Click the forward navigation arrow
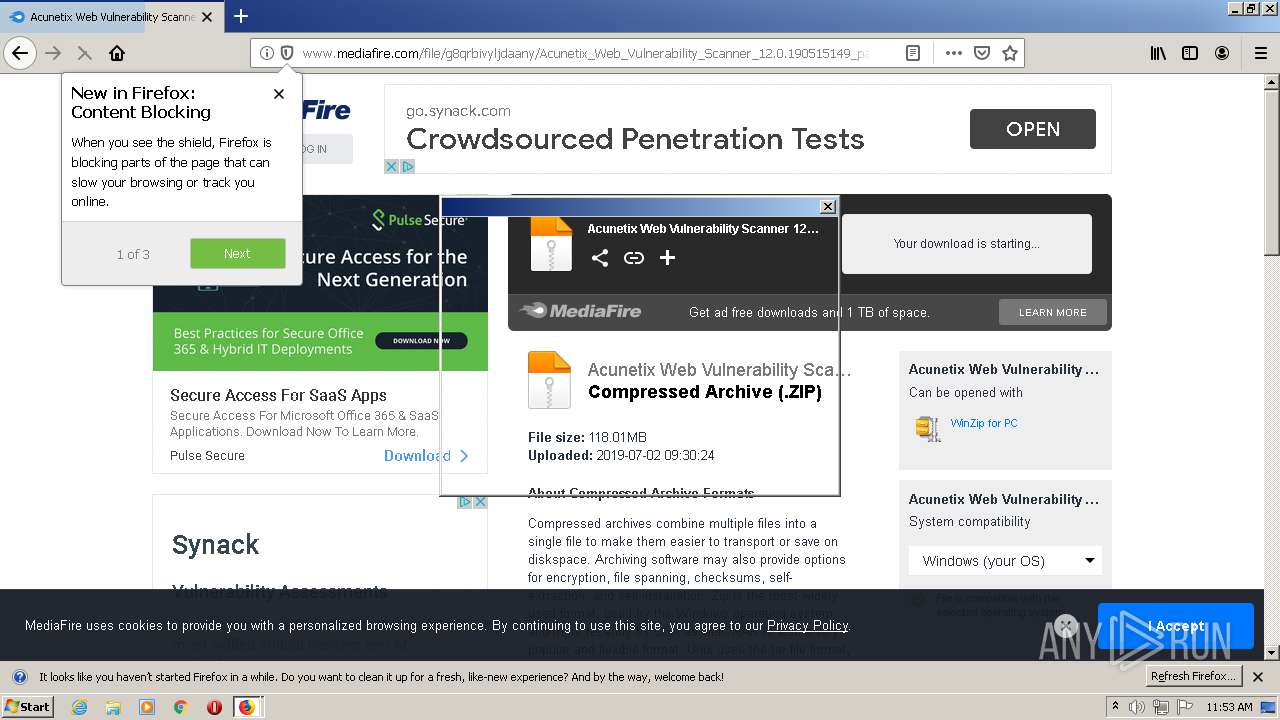 tap(54, 53)
